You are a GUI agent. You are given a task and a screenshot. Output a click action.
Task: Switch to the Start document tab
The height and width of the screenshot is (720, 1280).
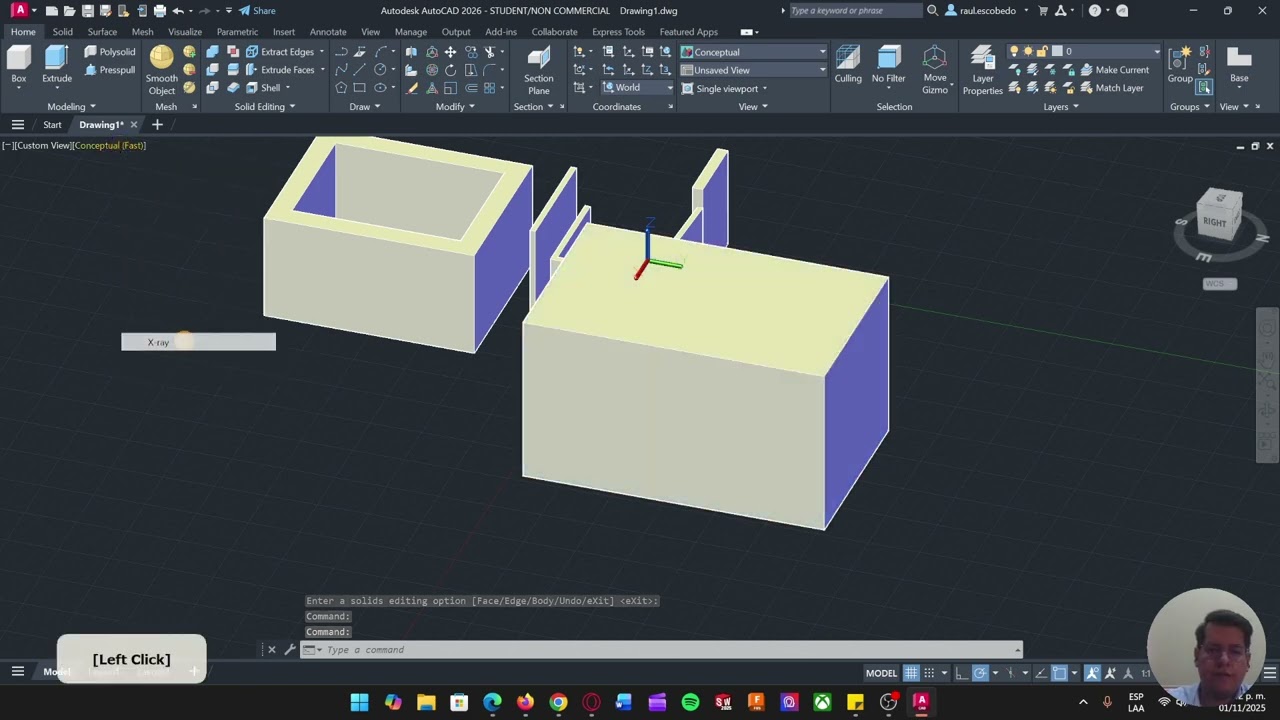[52, 125]
